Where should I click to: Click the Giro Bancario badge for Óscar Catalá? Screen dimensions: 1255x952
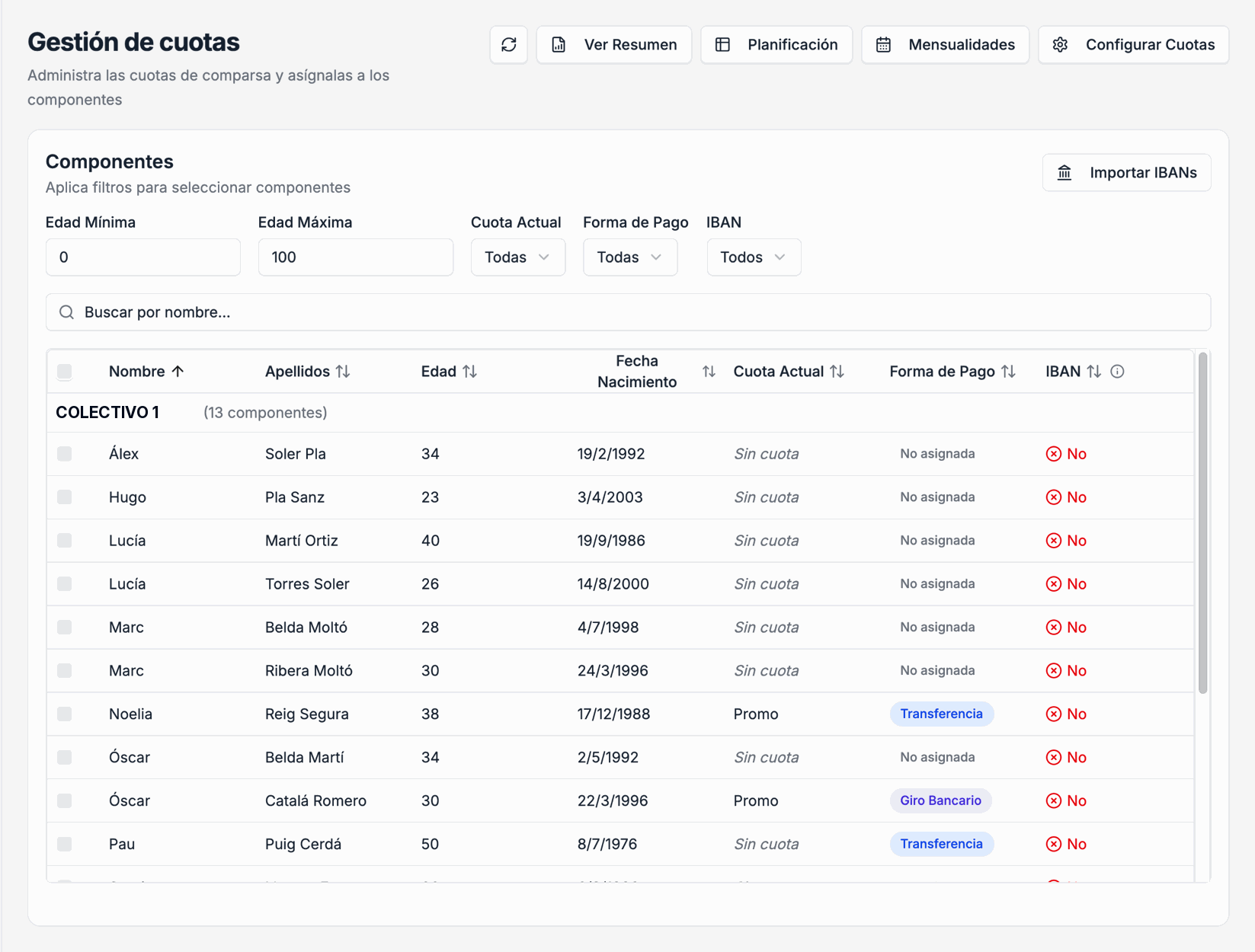pos(941,801)
